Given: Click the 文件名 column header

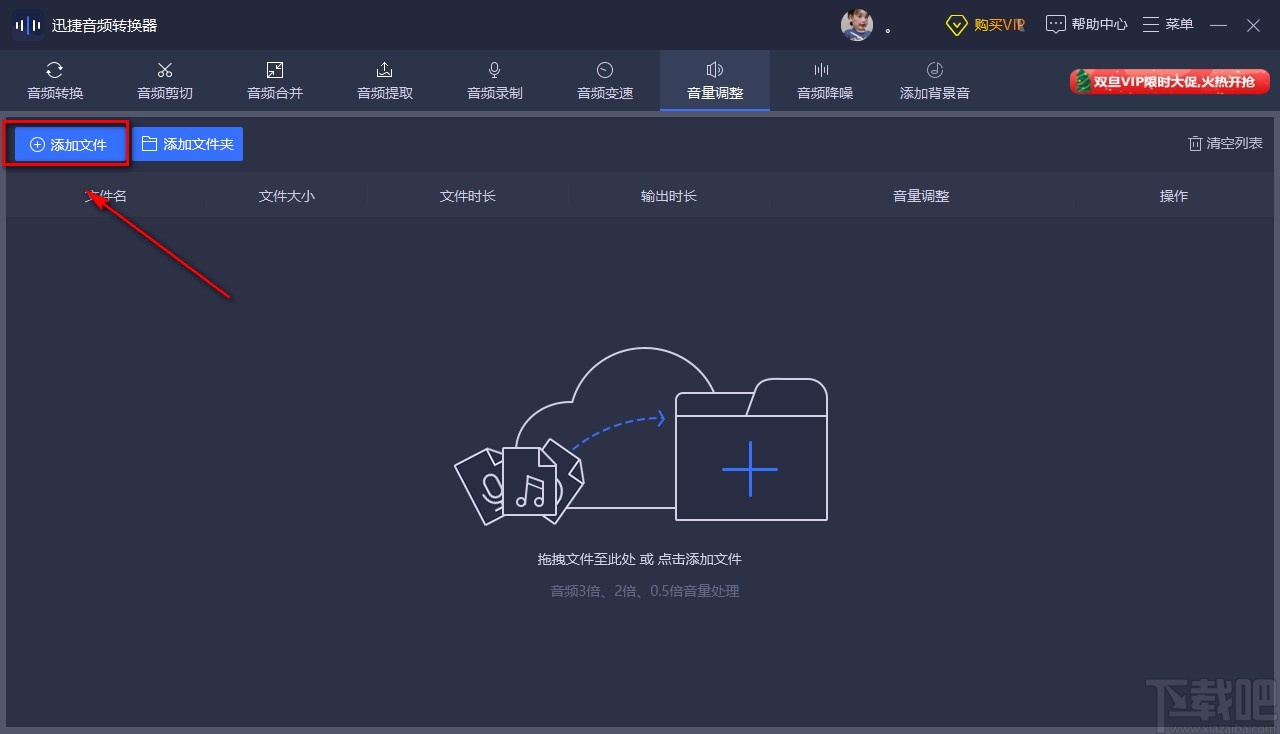Looking at the screenshot, I should tap(107, 196).
